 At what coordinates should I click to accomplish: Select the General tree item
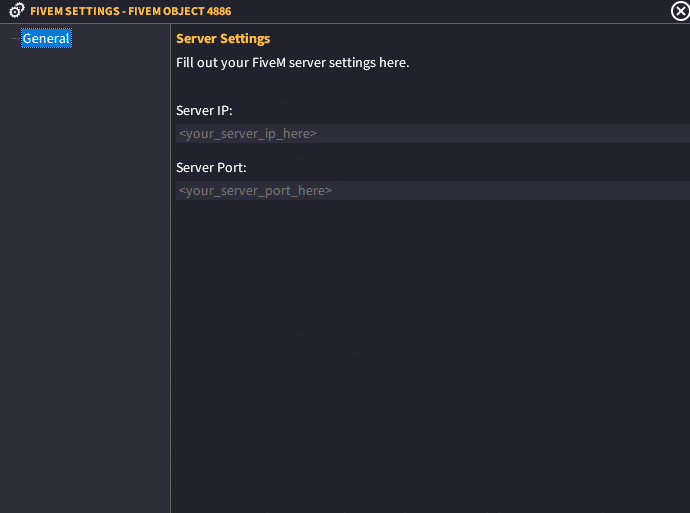coord(46,38)
